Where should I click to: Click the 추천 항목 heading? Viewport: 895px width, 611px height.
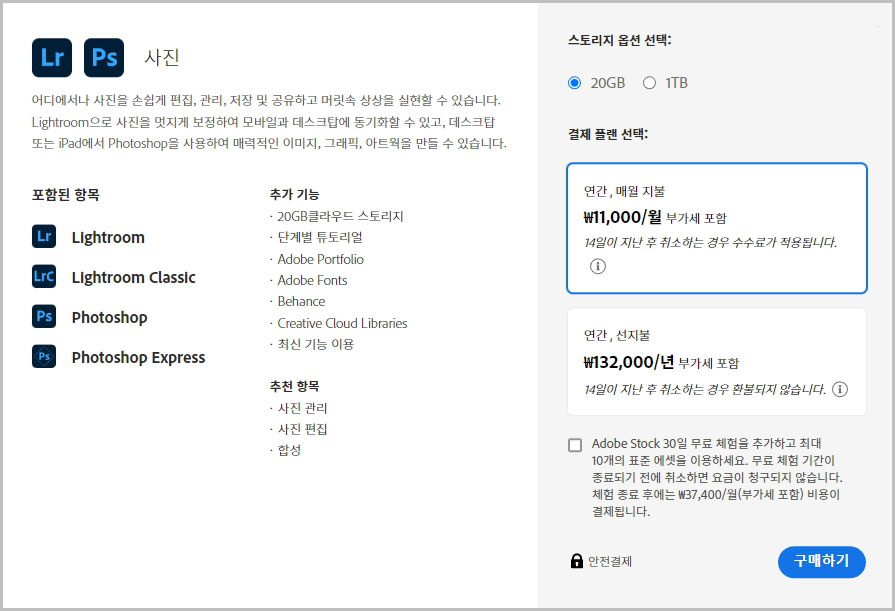[295, 387]
